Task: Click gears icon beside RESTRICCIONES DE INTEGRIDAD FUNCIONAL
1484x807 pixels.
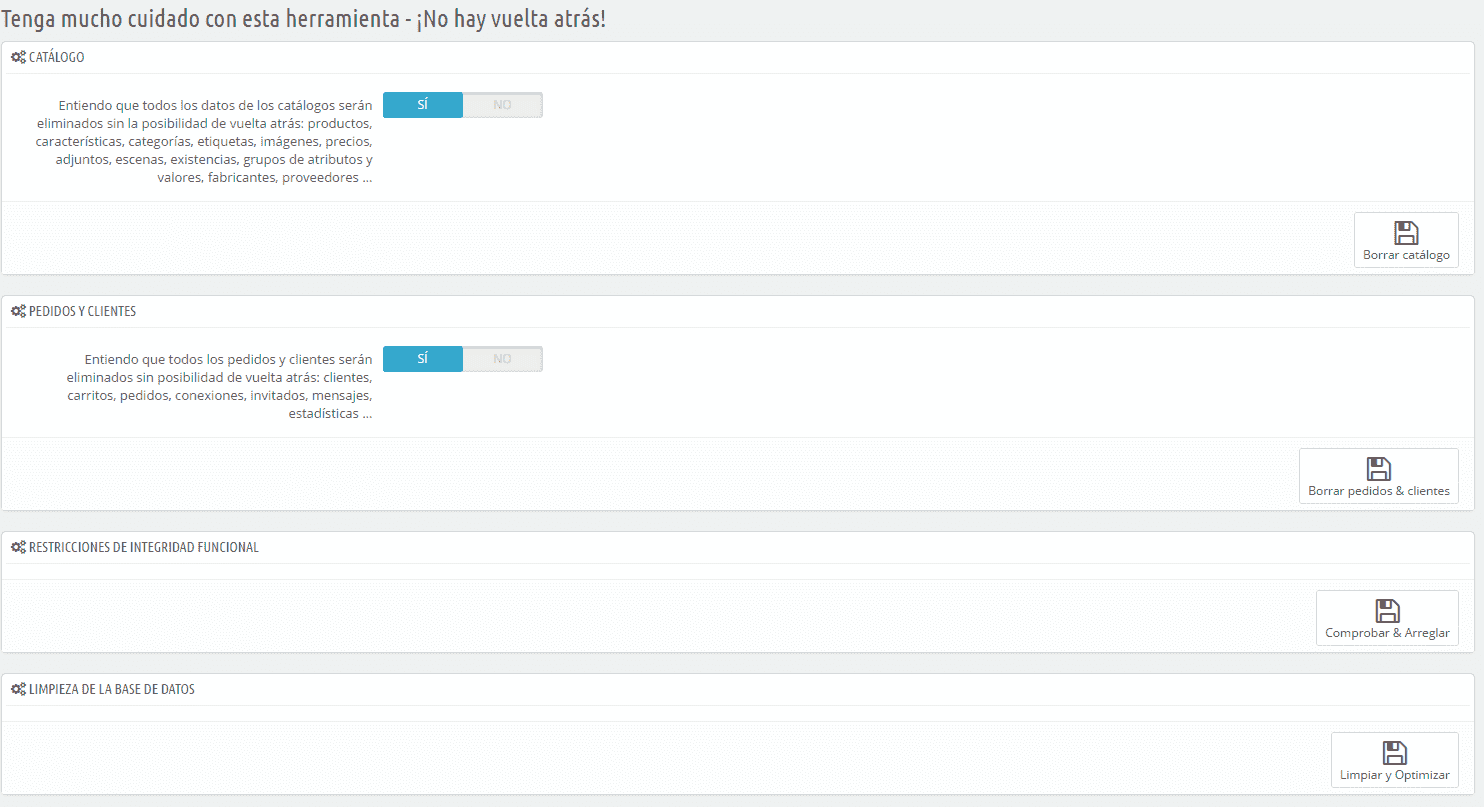Action: pyautogui.click(x=18, y=548)
